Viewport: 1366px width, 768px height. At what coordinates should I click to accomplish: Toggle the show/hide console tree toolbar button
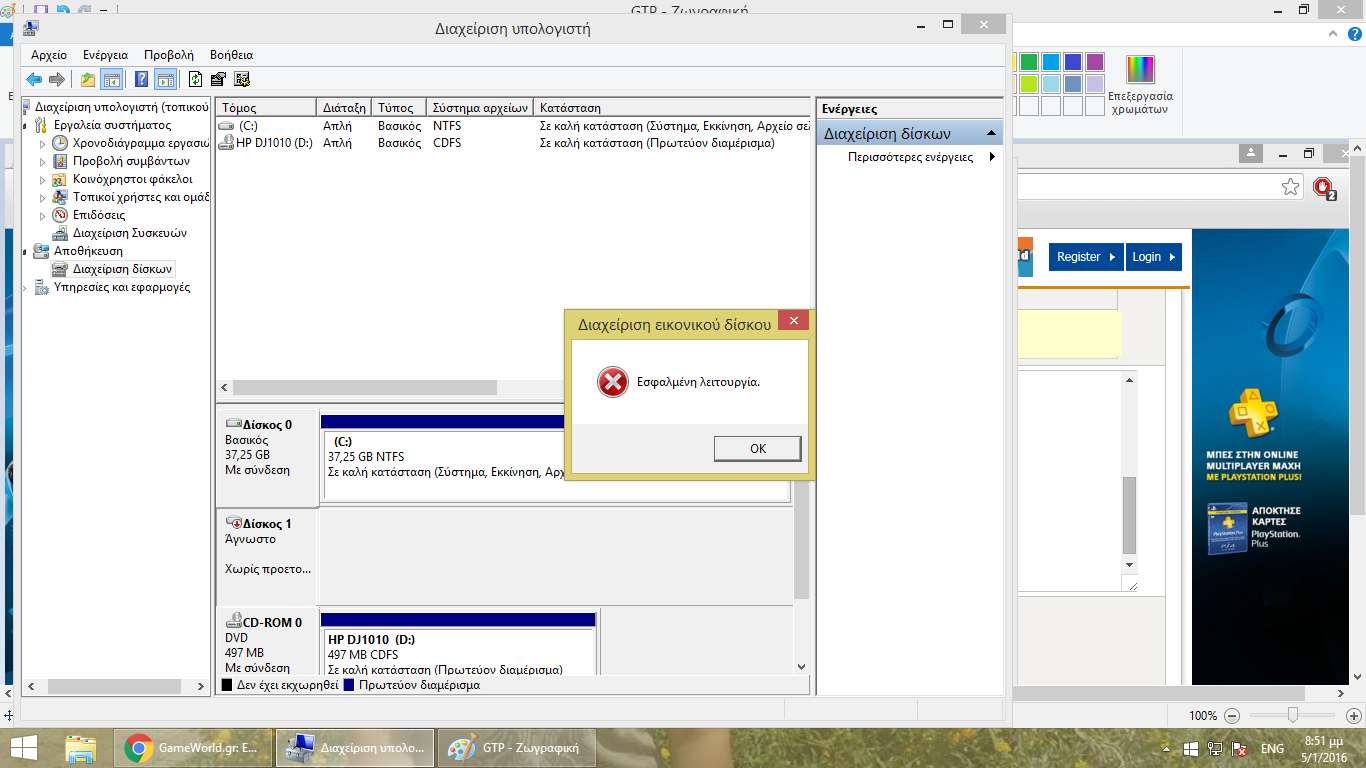112,80
